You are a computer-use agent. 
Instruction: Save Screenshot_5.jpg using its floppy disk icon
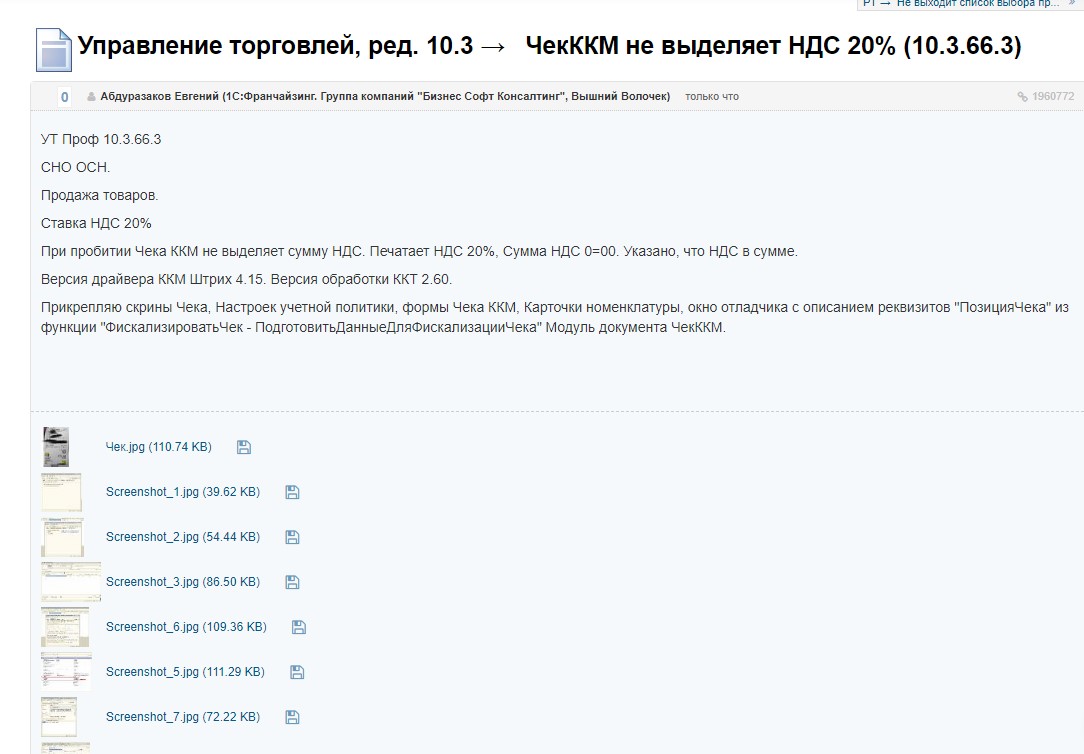pos(297,672)
